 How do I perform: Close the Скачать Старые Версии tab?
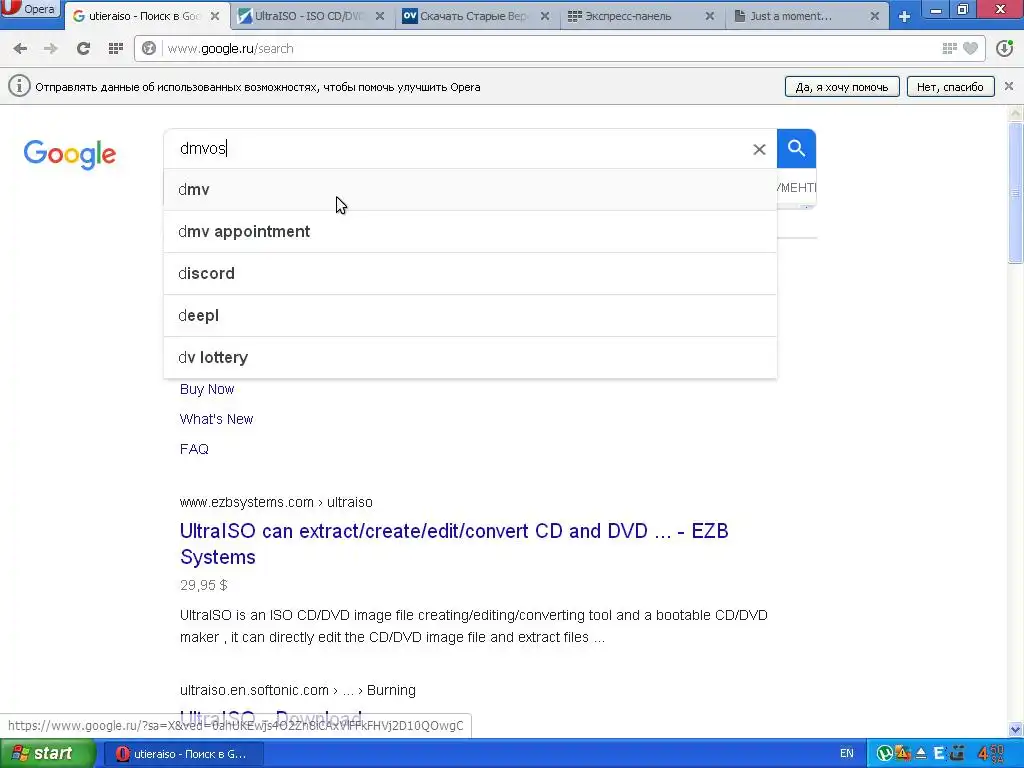tap(545, 16)
